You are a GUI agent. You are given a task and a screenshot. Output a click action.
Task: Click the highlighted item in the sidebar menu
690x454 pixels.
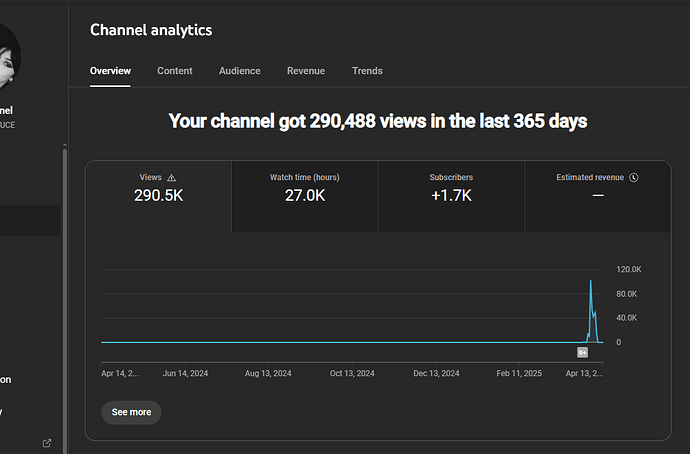[28, 221]
